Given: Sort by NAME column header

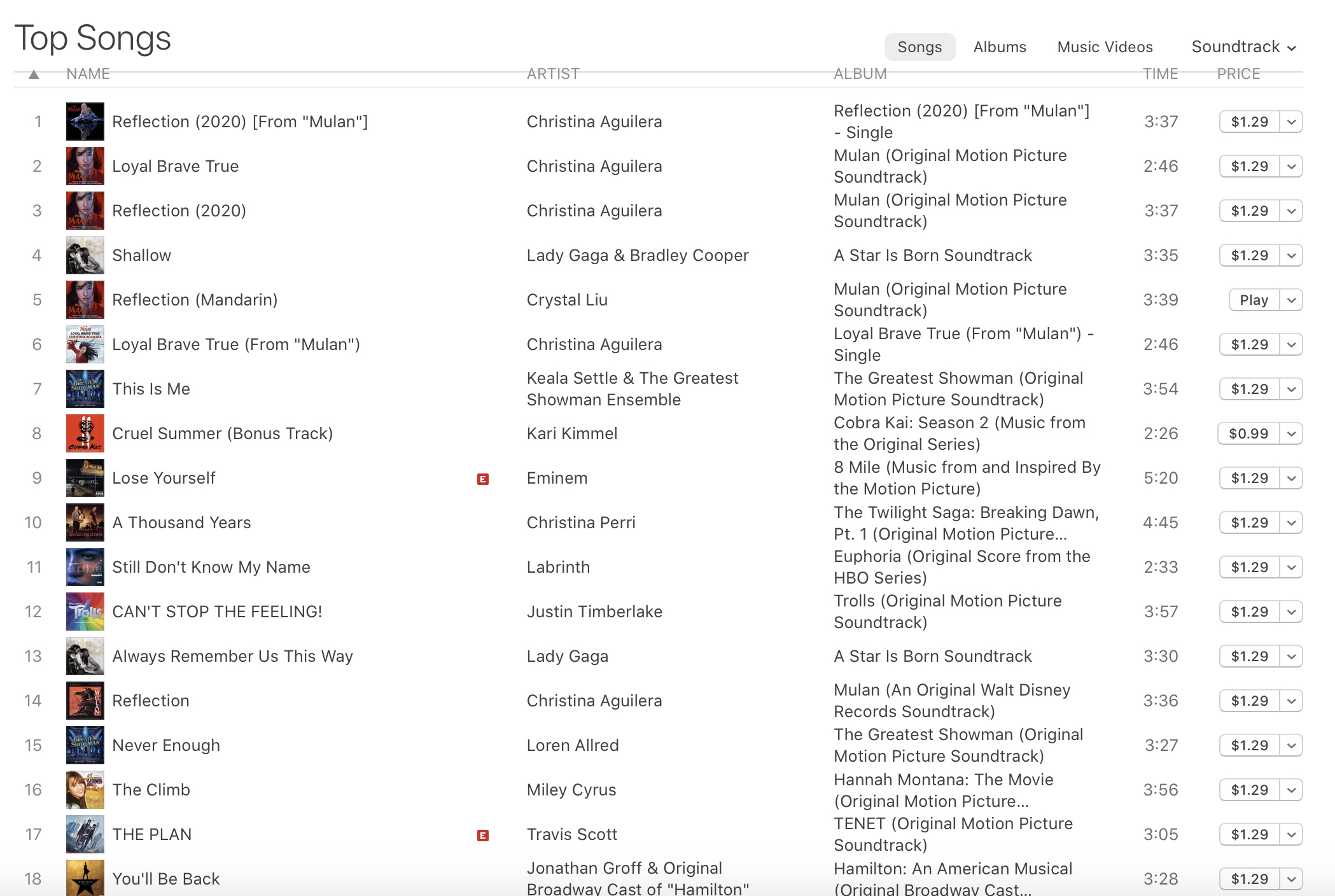Looking at the screenshot, I should coord(88,74).
